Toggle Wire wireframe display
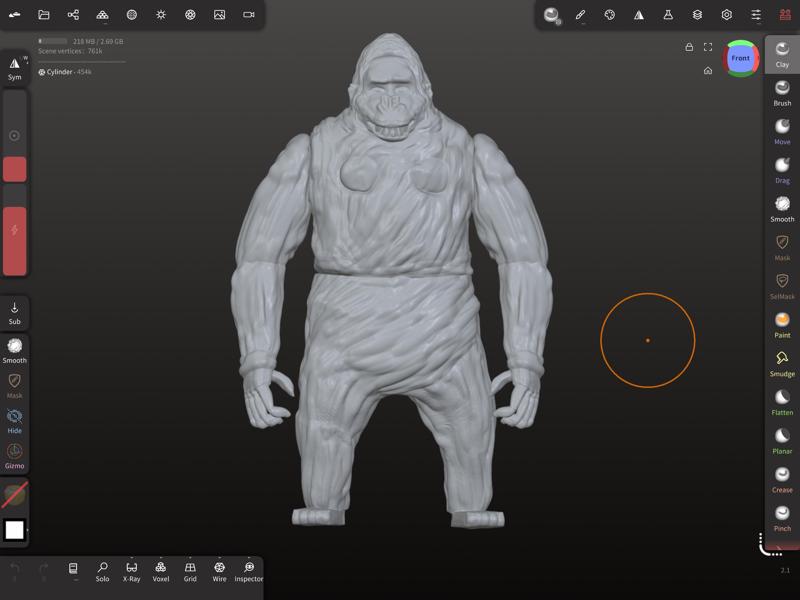This screenshot has width=800, height=600. click(219, 572)
